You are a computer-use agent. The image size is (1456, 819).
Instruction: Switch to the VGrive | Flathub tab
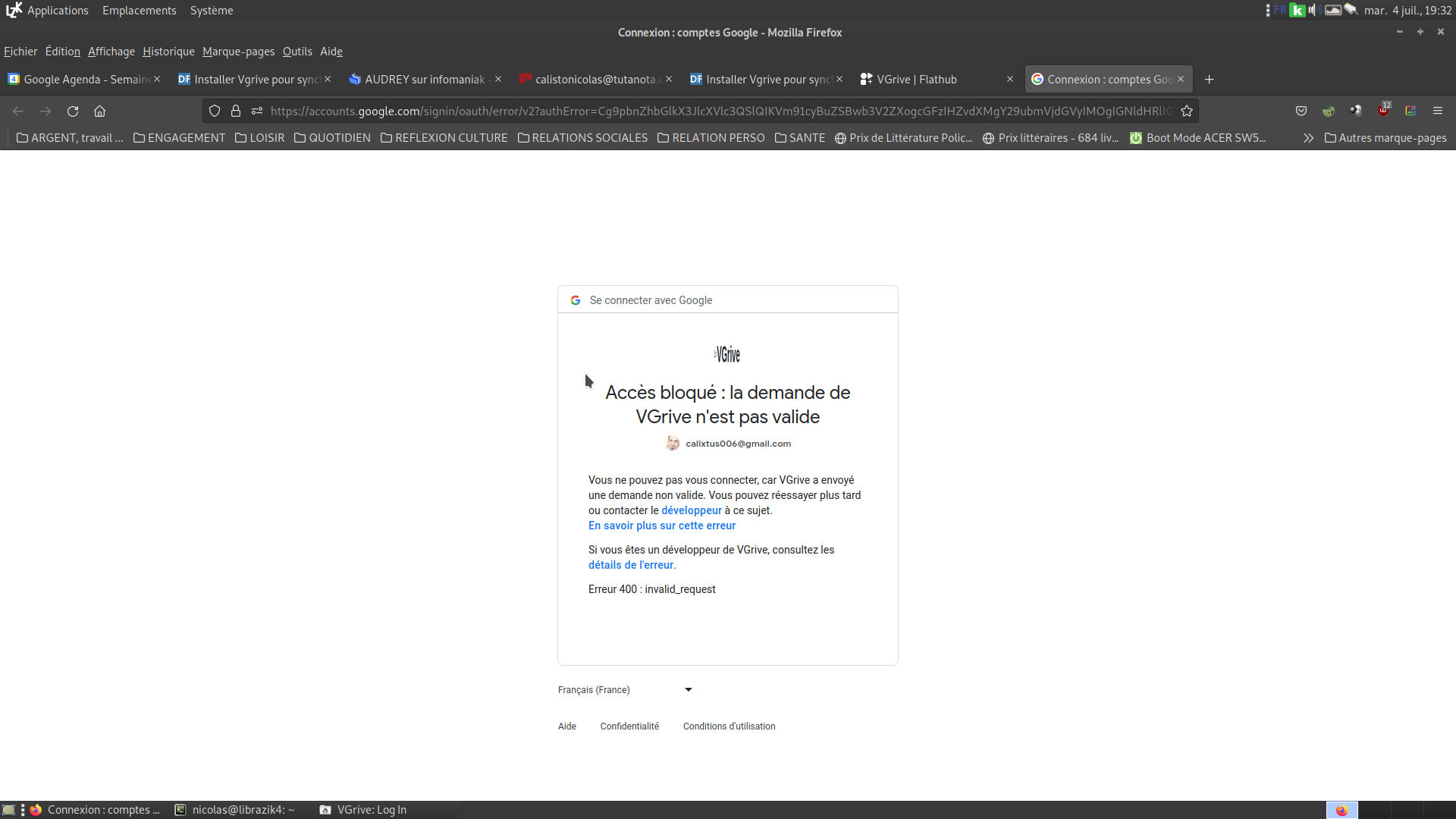tap(917, 80)
